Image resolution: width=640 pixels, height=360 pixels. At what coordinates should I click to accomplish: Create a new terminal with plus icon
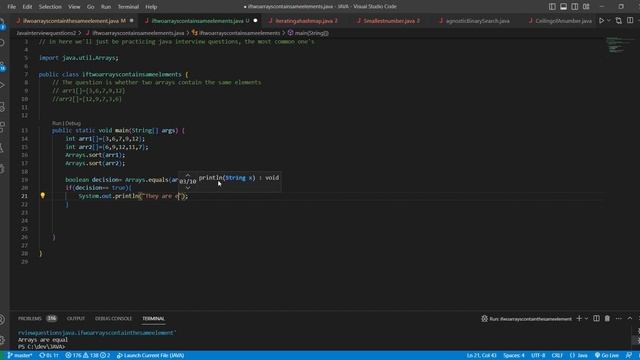(x=579, y=318)
